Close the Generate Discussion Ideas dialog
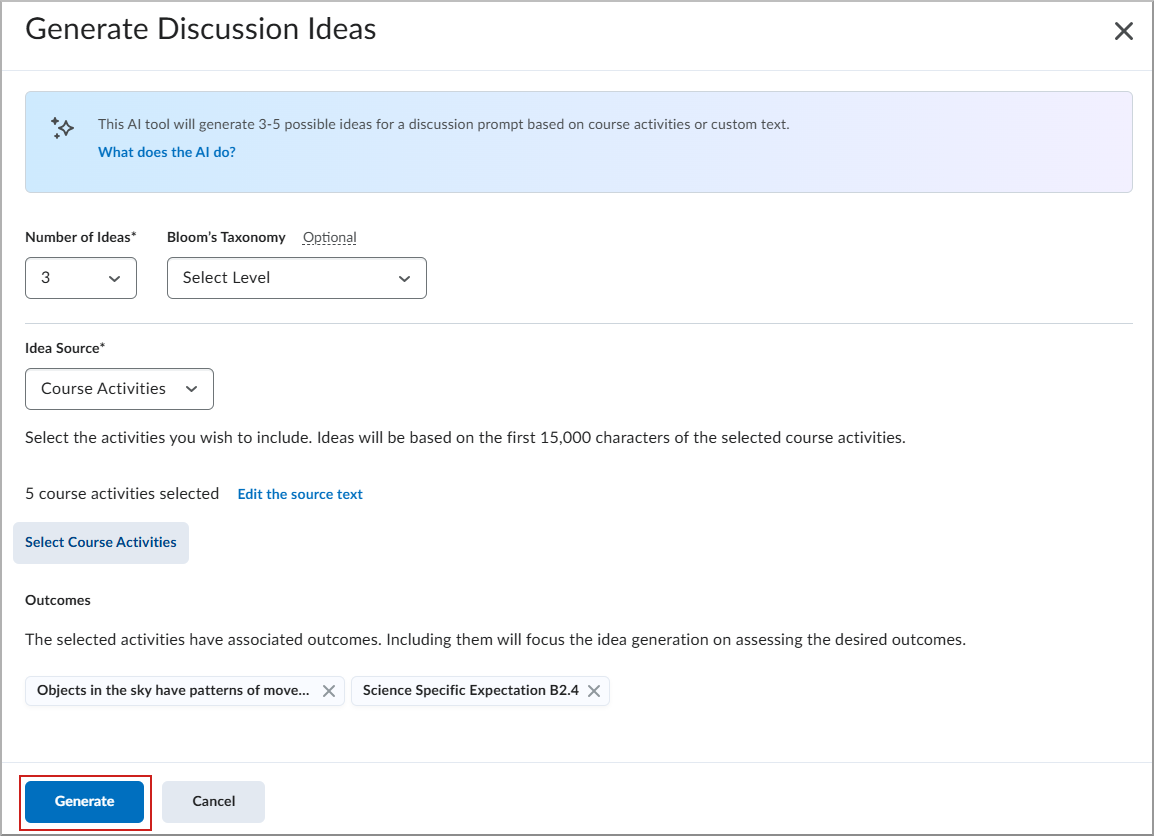The width and height of the screenshot is (1154, 836). click(x=1123, y=30)
